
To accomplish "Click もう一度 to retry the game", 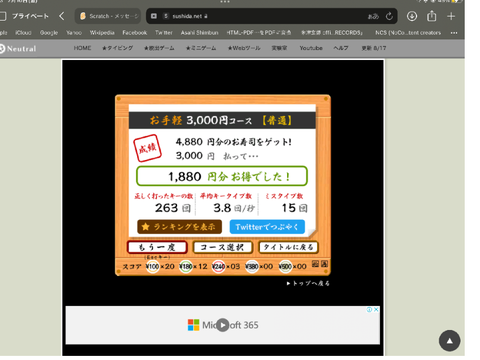I will [157, 247].
